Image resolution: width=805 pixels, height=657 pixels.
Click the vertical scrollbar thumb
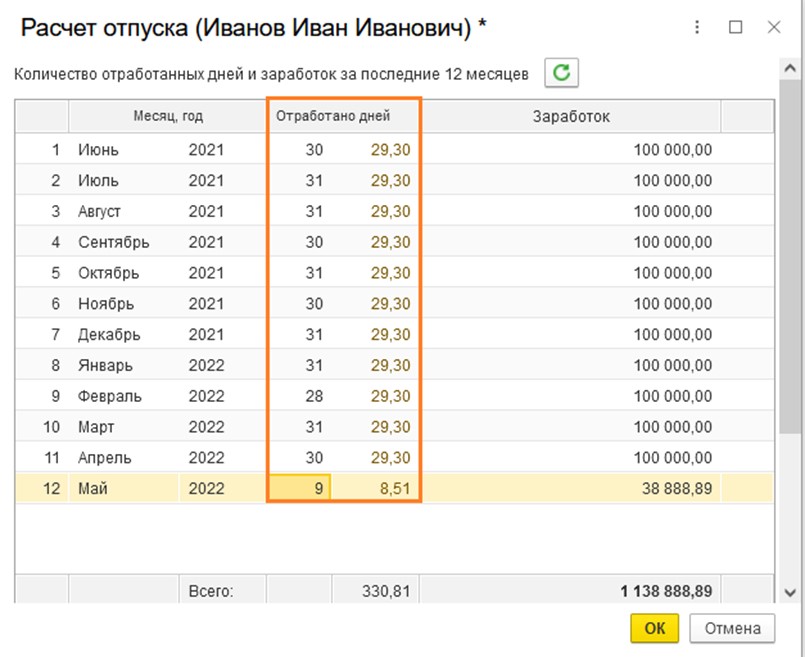click(x=790, y=257)
